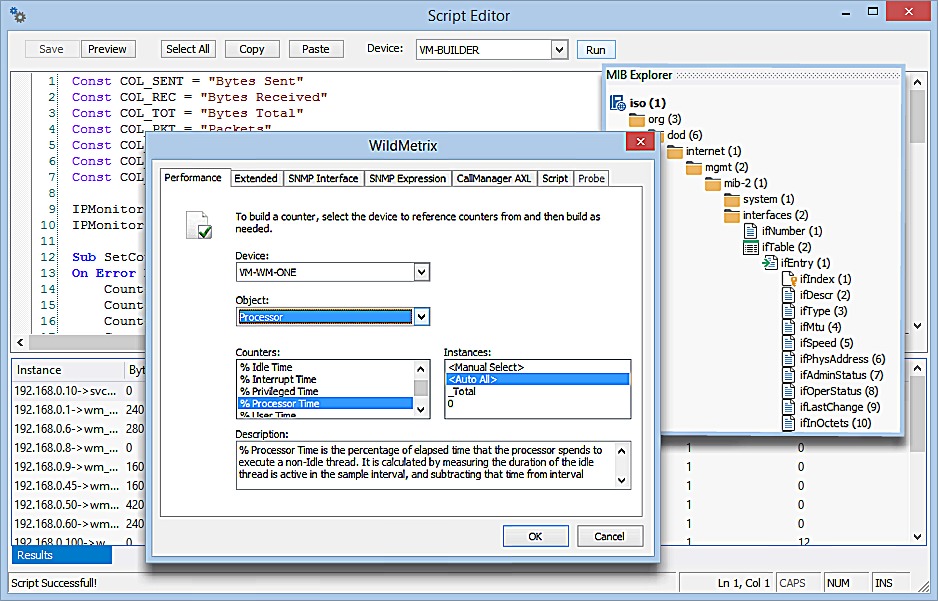Screen dimensions: 938x601
Task: Select the % Privileged Time counter
Action: (325, 391)
